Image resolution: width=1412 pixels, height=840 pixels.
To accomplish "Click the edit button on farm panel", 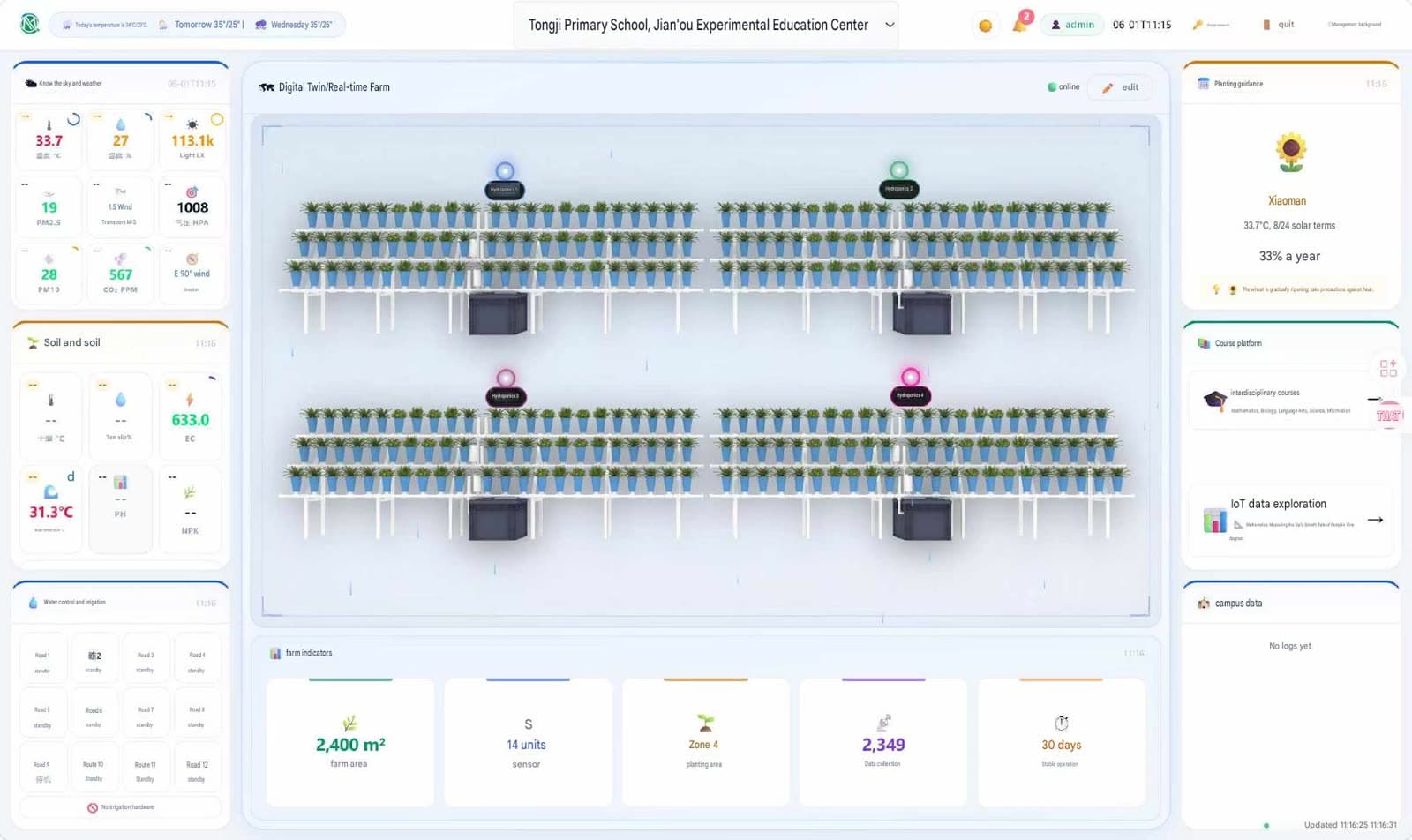I will 1121,87.
